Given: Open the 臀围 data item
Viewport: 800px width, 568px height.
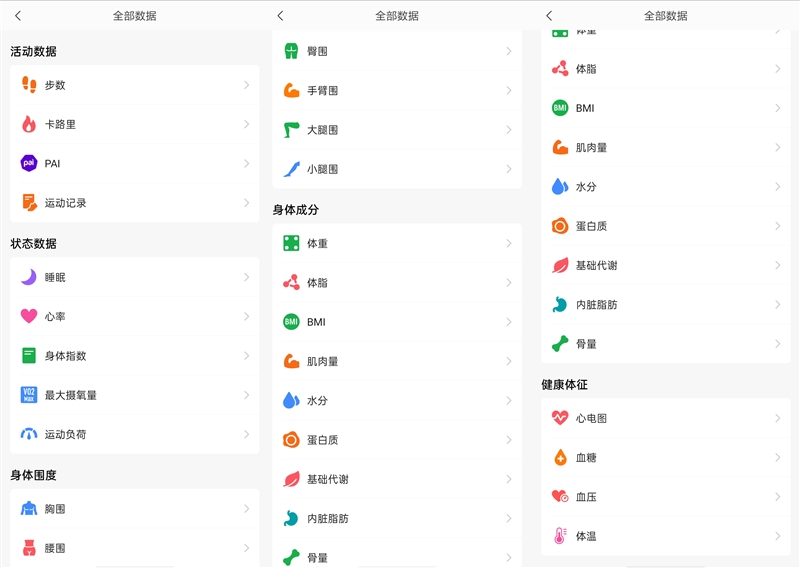Looking at the screenshot, I should 396,51.
